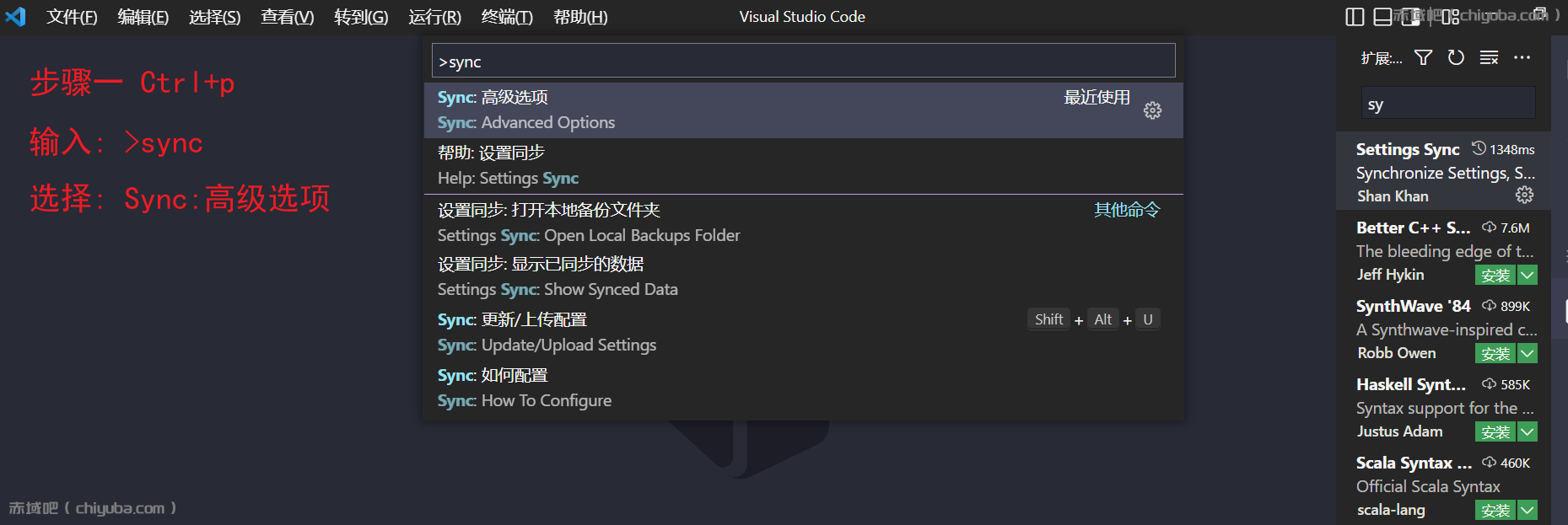Screen dimensions: 1568x525
Task: Open install dropdown for Better C++ Syntax
Action: (1528, 275)
